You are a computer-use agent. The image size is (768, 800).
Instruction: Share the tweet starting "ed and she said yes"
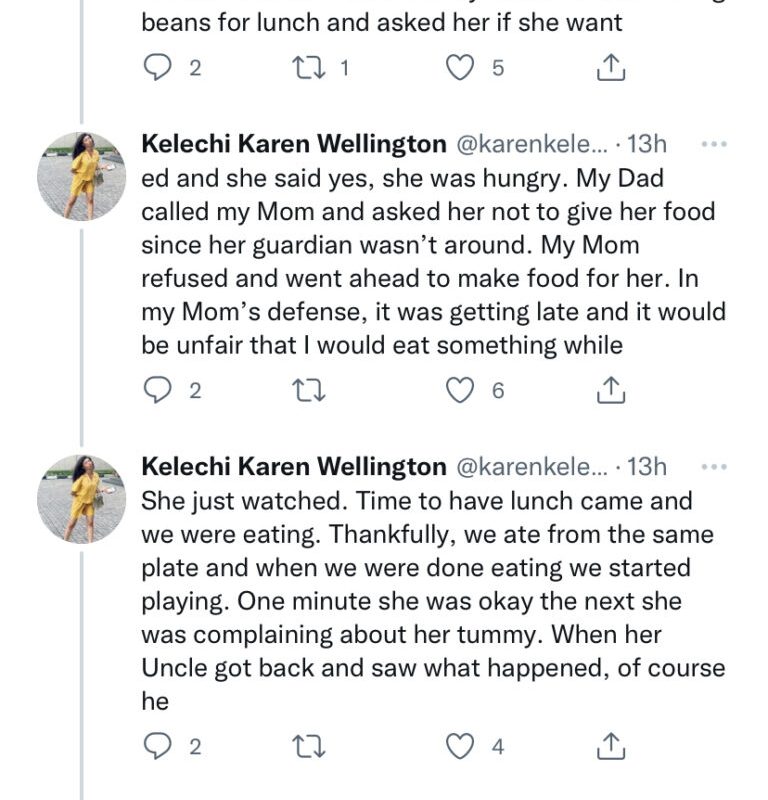[610, 391]
